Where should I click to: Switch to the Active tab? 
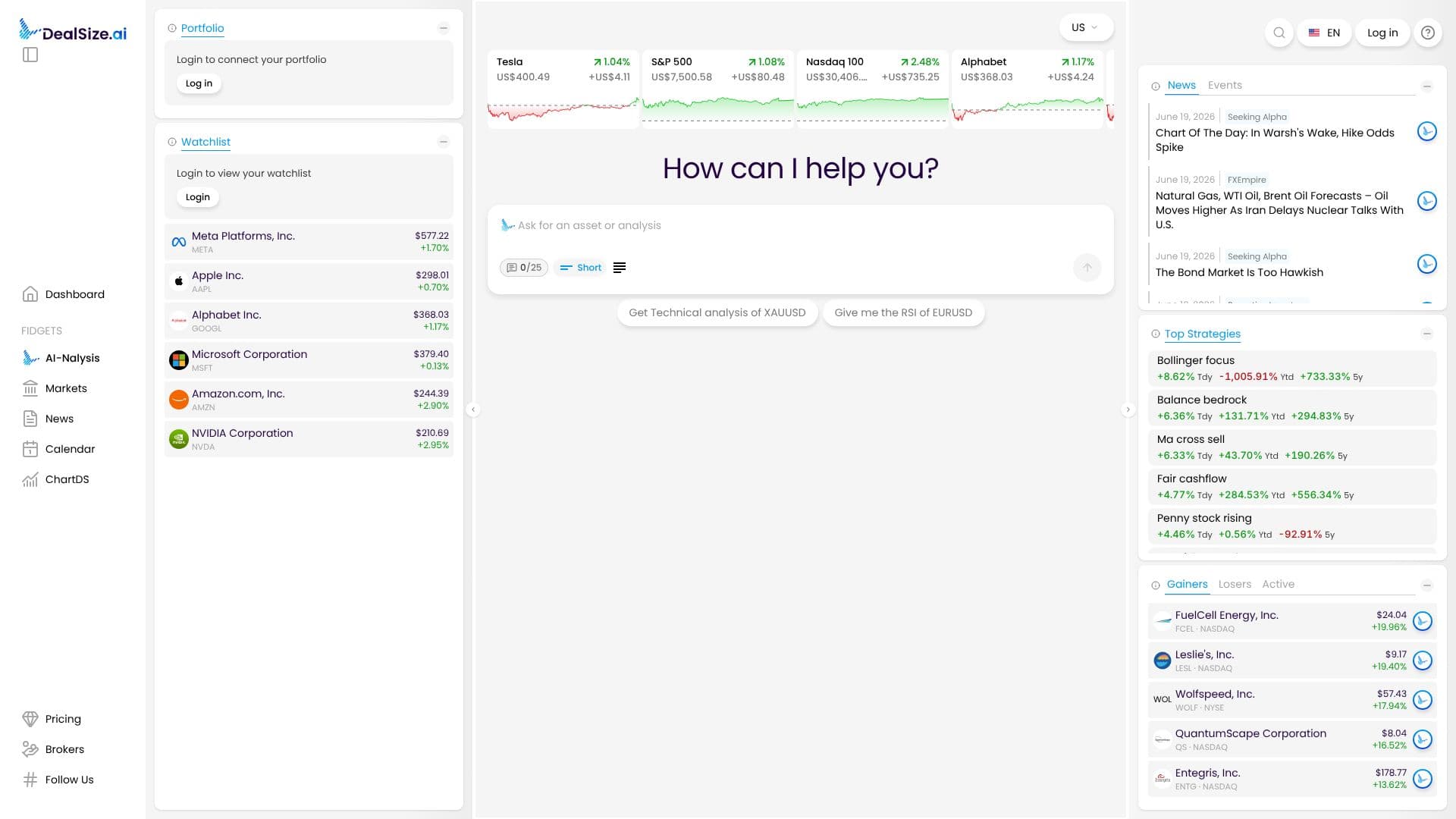[1278, 584]
